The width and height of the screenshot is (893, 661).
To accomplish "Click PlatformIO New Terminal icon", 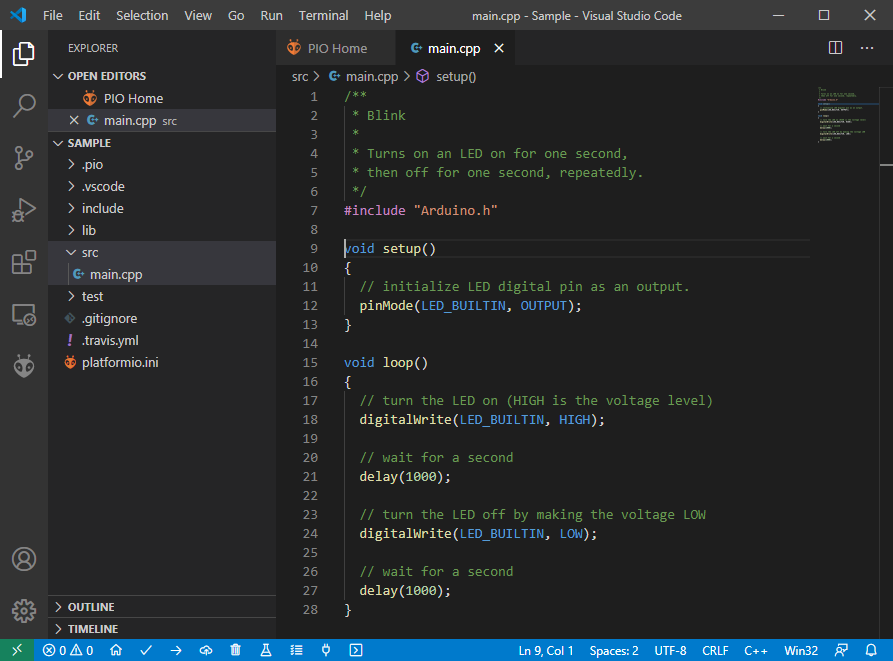I will [x=356, y=650].
